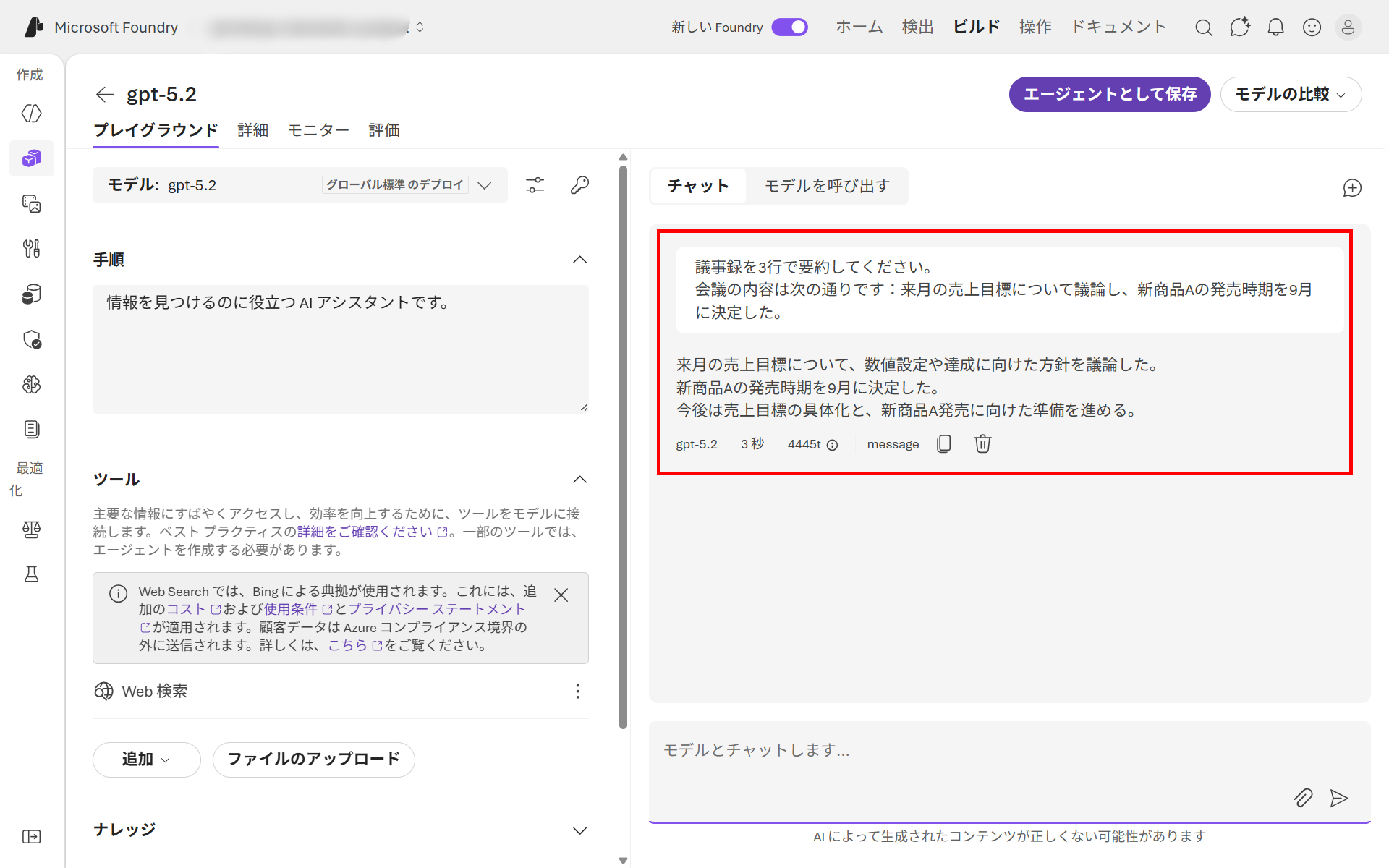This screenshot has height=868, width=1389.
Task: Open the sidebar tools wrench icon
Action: [32, 249]
